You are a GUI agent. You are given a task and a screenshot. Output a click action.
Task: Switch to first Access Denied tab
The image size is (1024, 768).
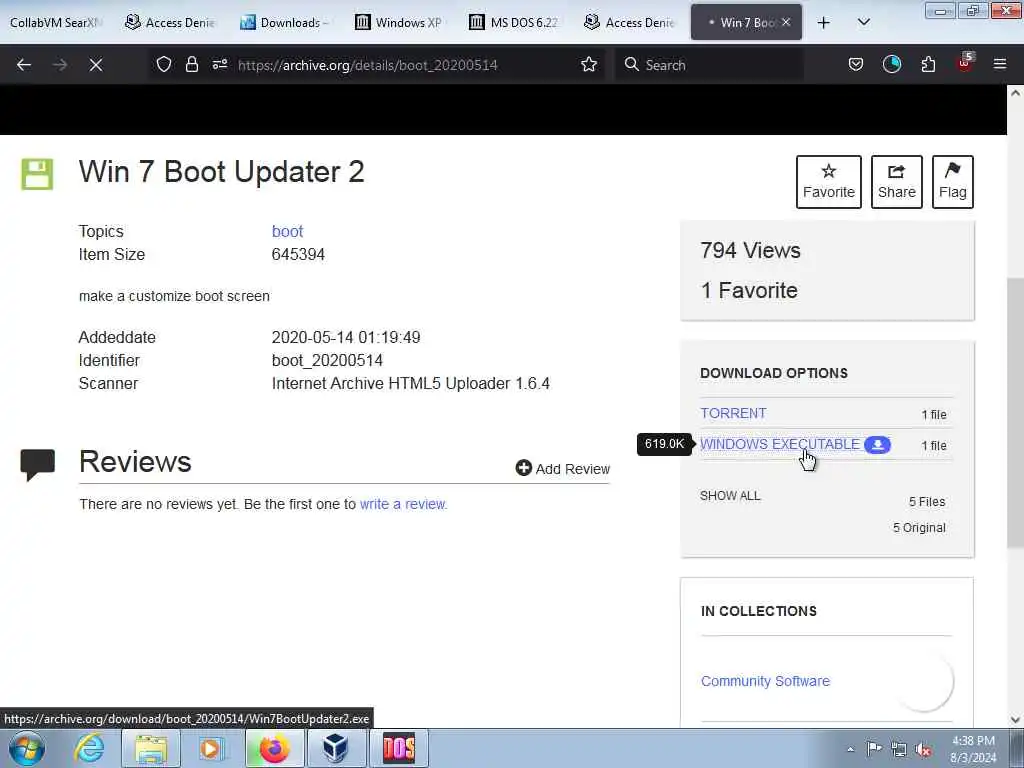click(x=171, y=23)
